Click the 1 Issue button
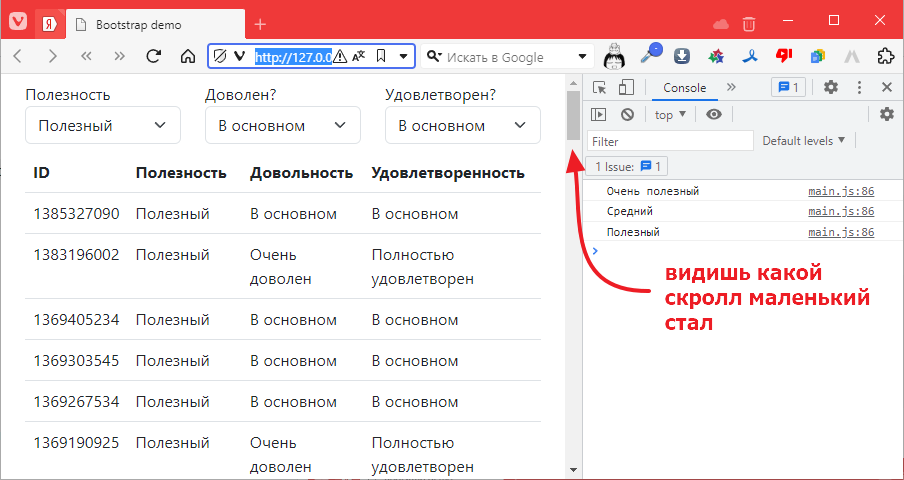Viewport: 904px width, 480px height. 629,167
